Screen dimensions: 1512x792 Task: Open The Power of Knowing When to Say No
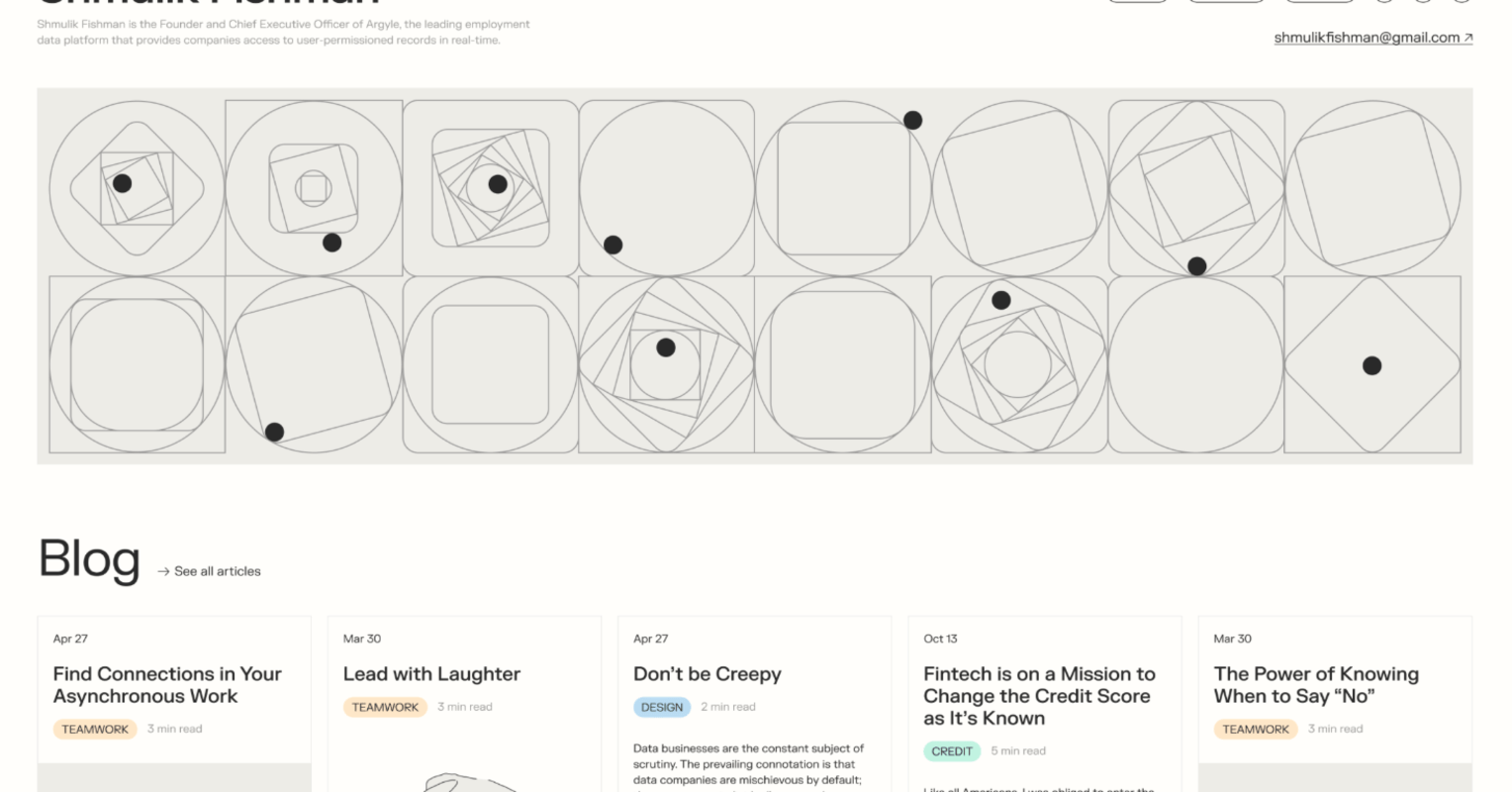[1316, 685]
